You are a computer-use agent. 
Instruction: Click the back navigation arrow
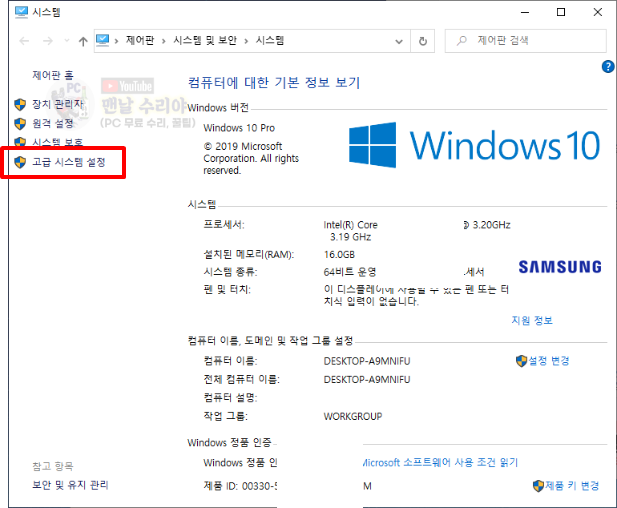tap(24, 41)
